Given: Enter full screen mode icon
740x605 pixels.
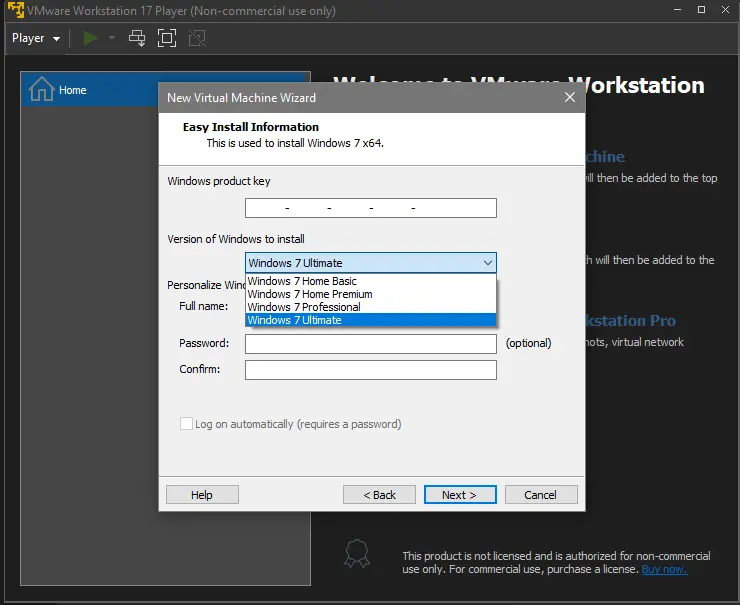Looking at the screenshot, I should (x=167, y=38).
